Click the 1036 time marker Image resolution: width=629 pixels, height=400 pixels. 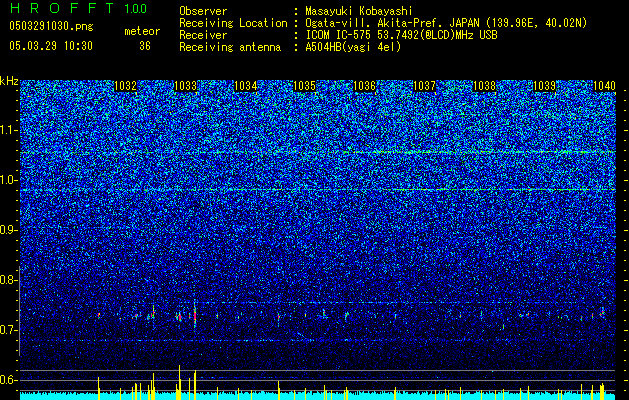click(365, 86)
